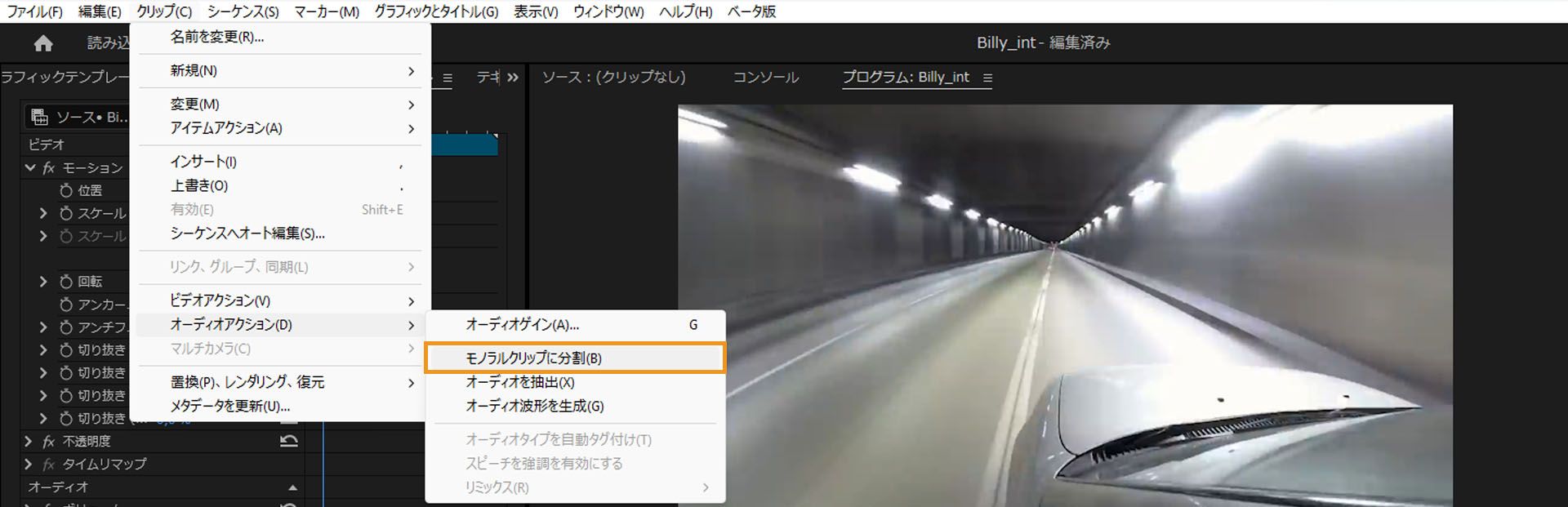Toggle the タイムリマップ fx effect icon
Viewport: 1568px width, 507px height.
(49, 465)
